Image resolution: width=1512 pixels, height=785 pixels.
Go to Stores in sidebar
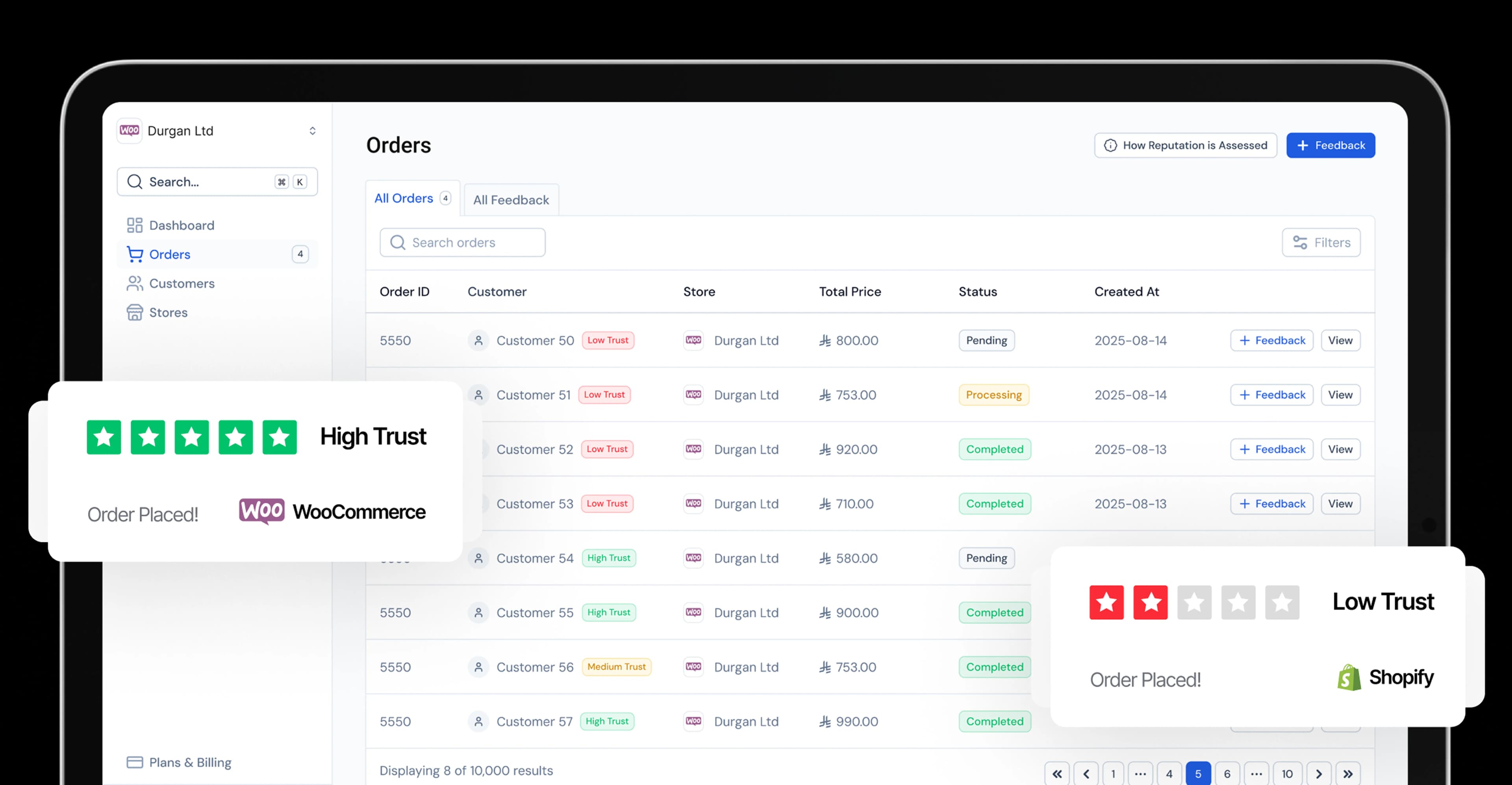point(168,312)
